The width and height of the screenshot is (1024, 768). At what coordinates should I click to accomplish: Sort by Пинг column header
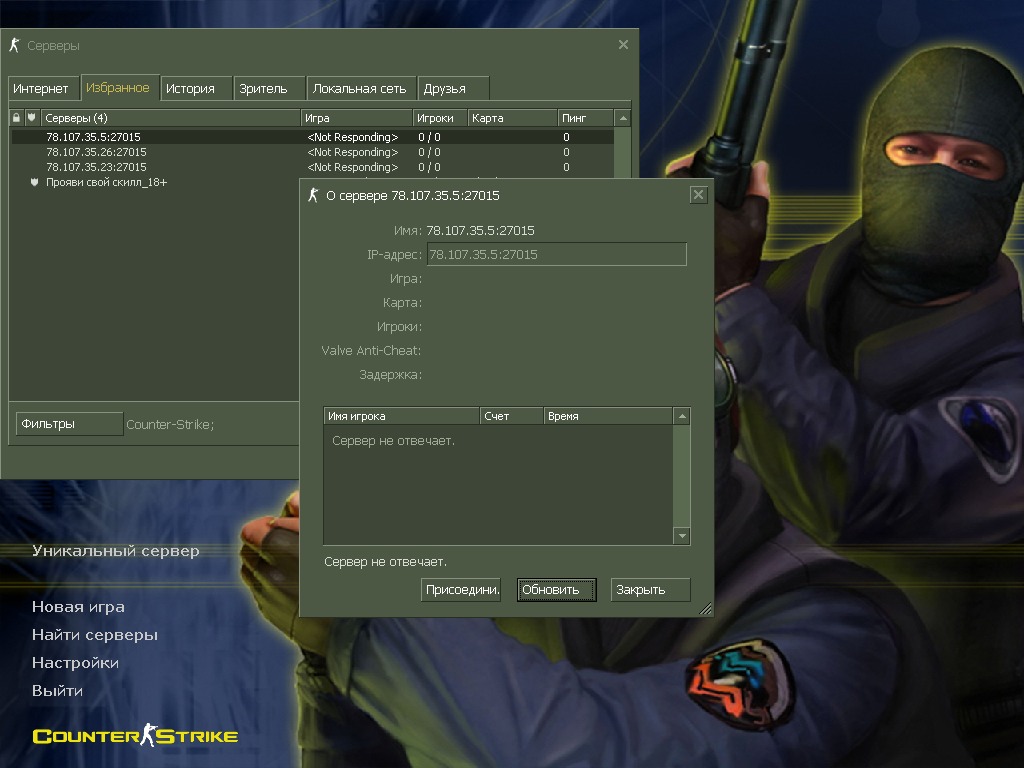[586, 118]
